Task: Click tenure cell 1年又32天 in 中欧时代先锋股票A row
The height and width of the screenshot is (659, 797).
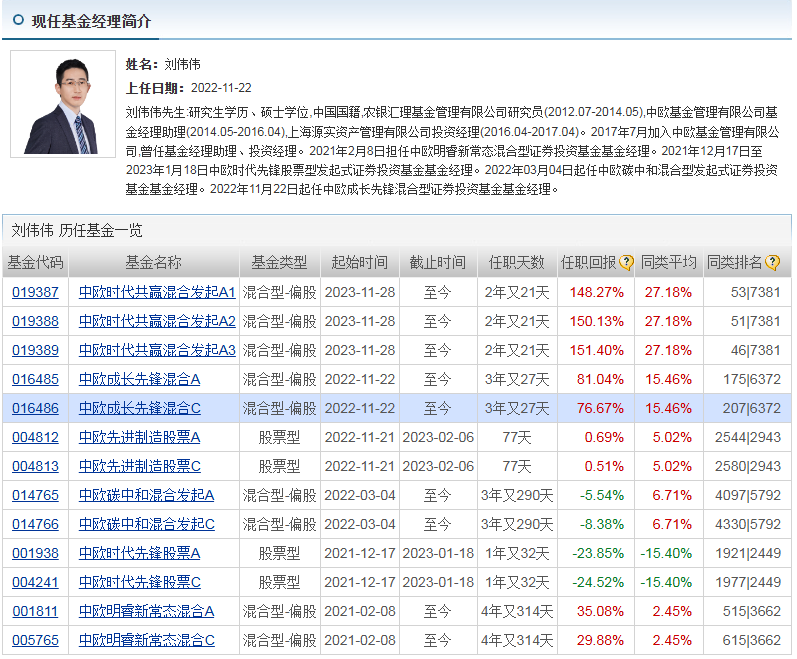Action: (517, 553)
